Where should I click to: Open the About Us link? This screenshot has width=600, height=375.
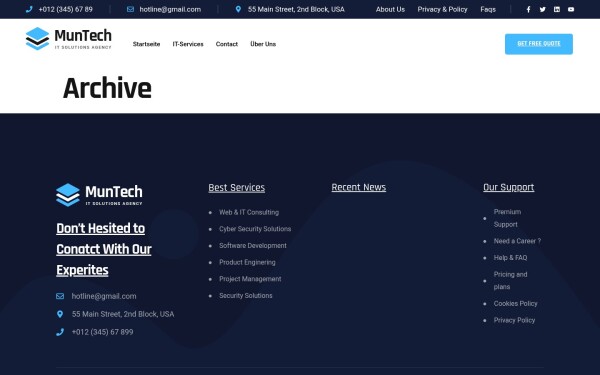point(390,9)
